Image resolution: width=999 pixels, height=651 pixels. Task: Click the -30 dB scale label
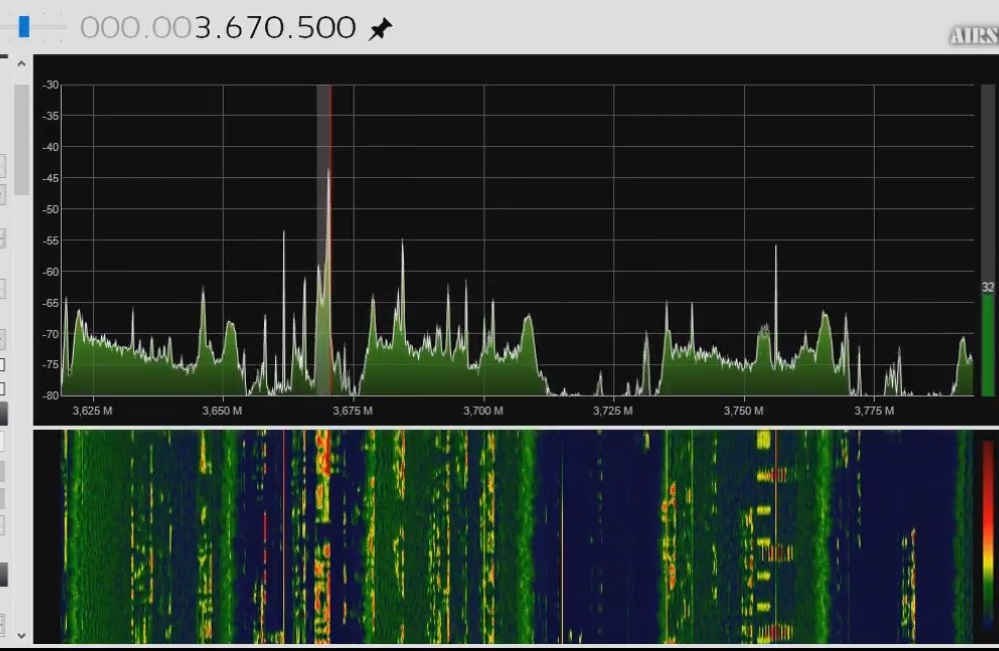coord(50,85)
